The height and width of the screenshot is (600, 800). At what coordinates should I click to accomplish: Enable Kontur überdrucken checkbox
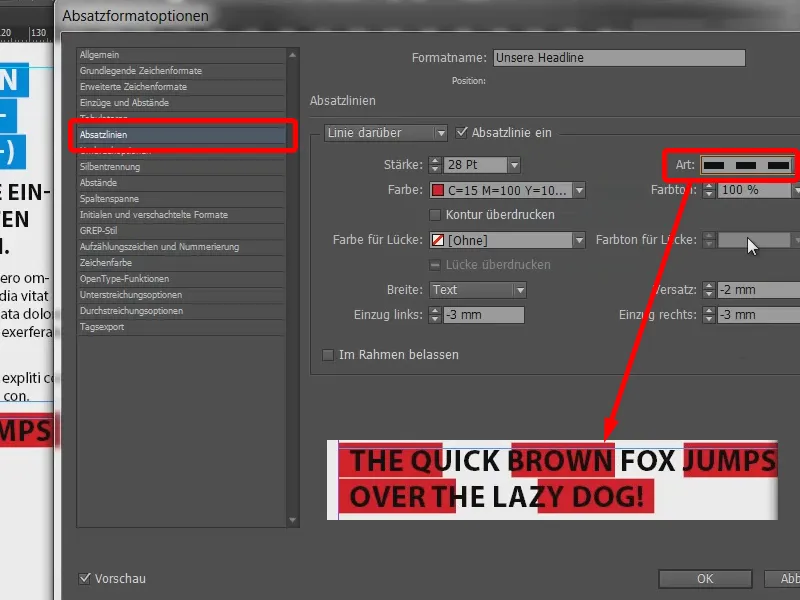435,215
